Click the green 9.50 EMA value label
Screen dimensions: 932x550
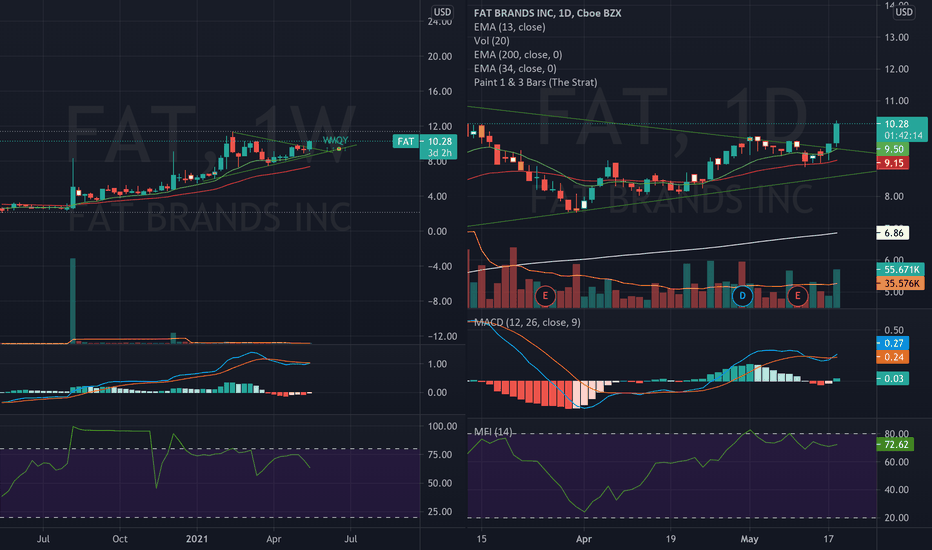click(x=893, y=149)
